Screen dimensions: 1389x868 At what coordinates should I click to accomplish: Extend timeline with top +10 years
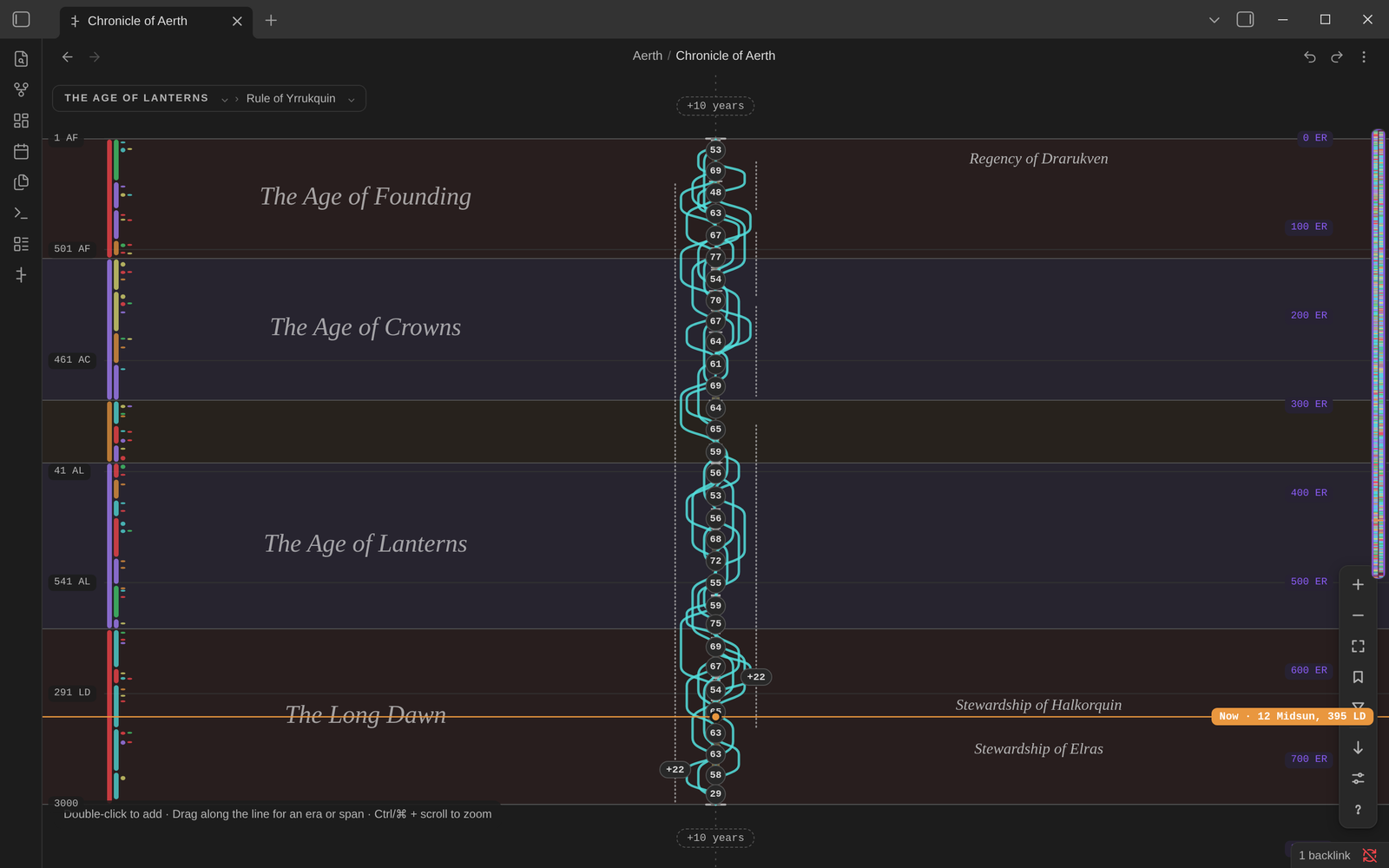(x=715, y=106)
